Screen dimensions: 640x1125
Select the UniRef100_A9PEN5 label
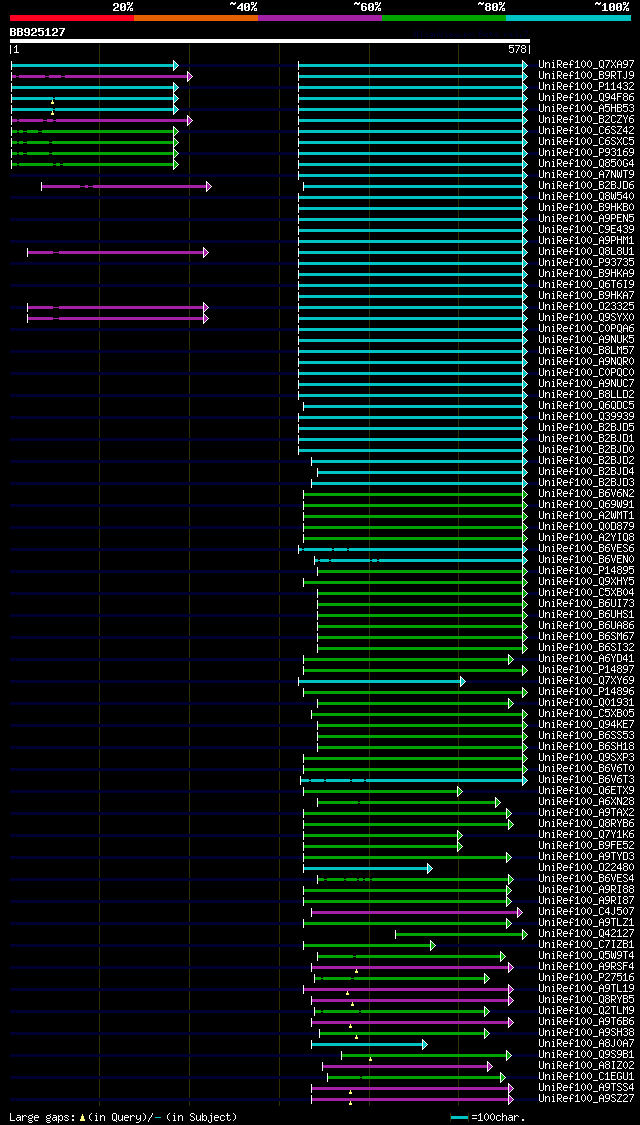click(586, 219)
